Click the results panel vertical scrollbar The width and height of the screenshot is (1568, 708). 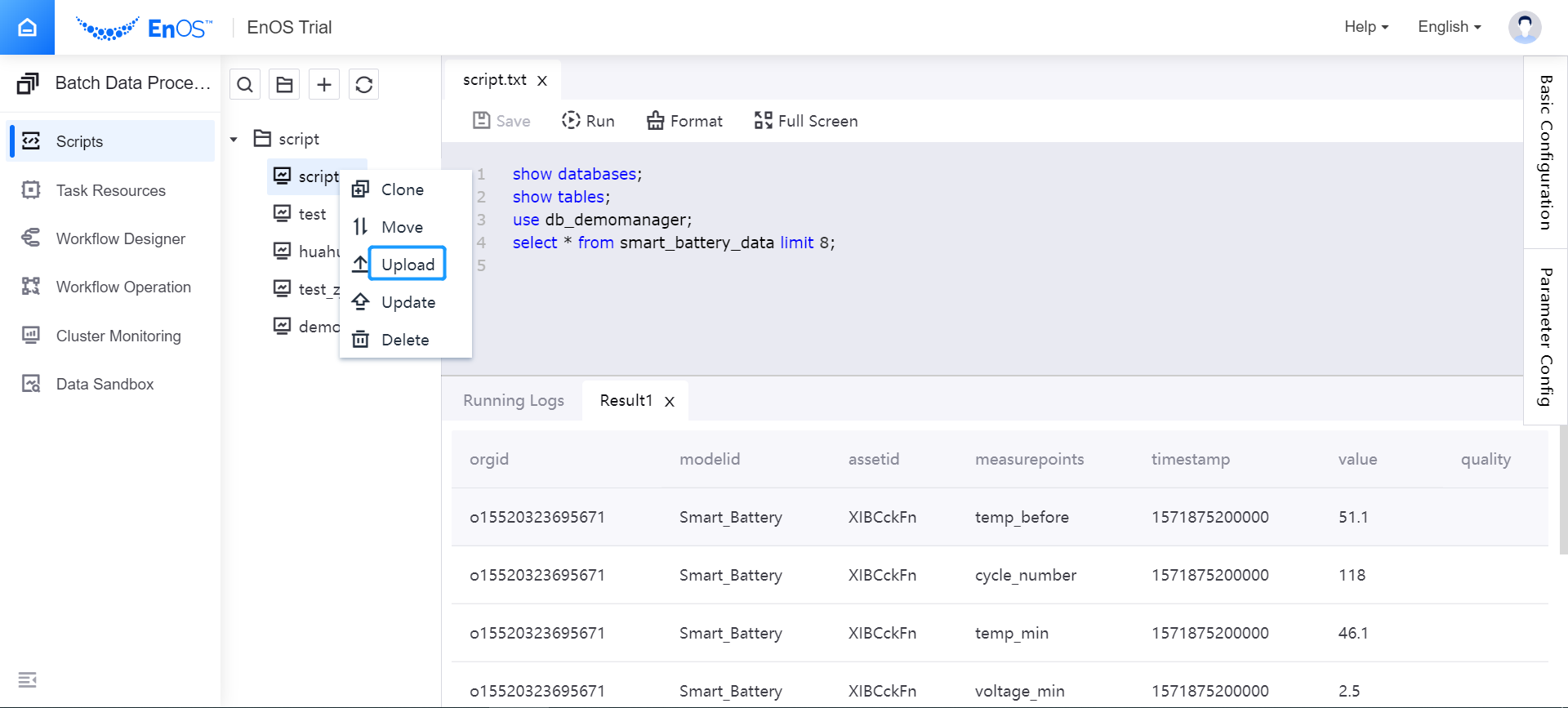point(1563,490)
